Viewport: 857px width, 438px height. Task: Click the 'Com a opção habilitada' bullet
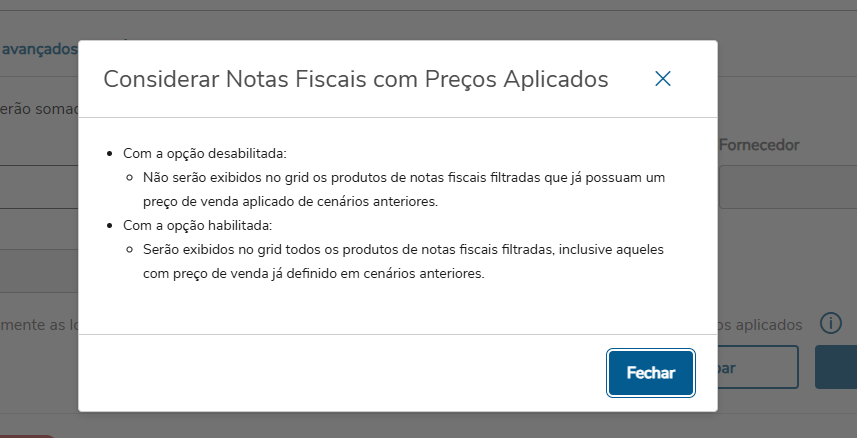[x=197, y=225]
